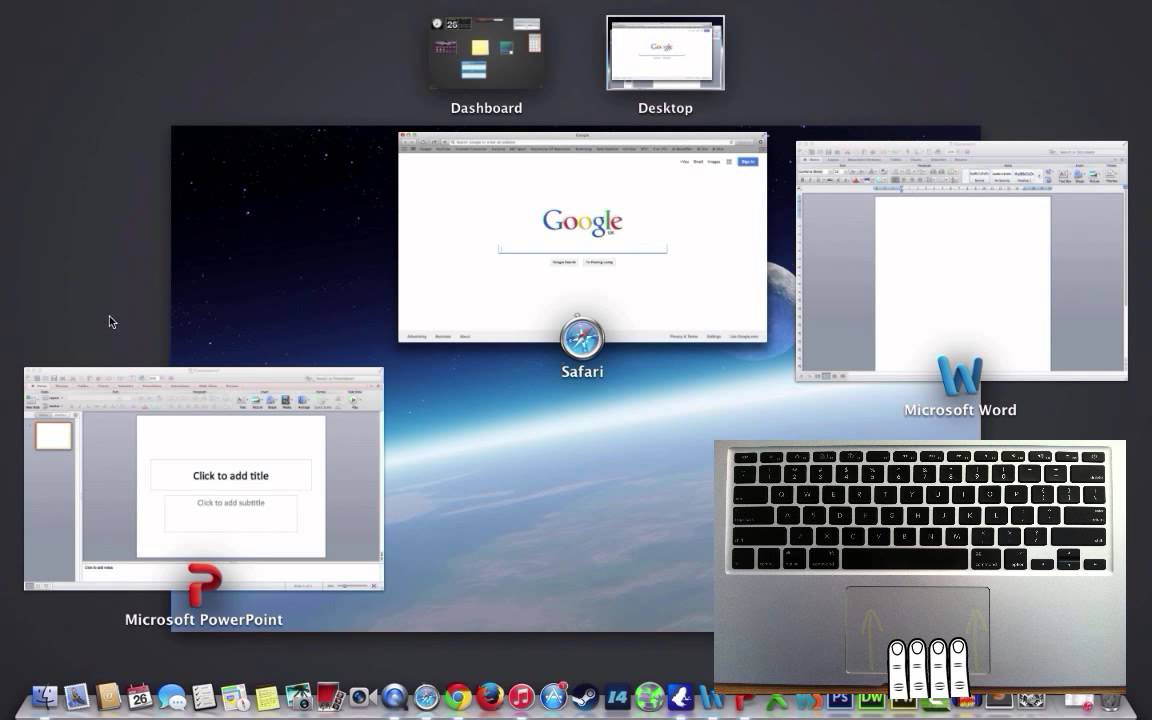This screenshot has height=720, width=1152.
Task: Click the Microsoft Word 'W' badge icon
Action: point(960,376)
